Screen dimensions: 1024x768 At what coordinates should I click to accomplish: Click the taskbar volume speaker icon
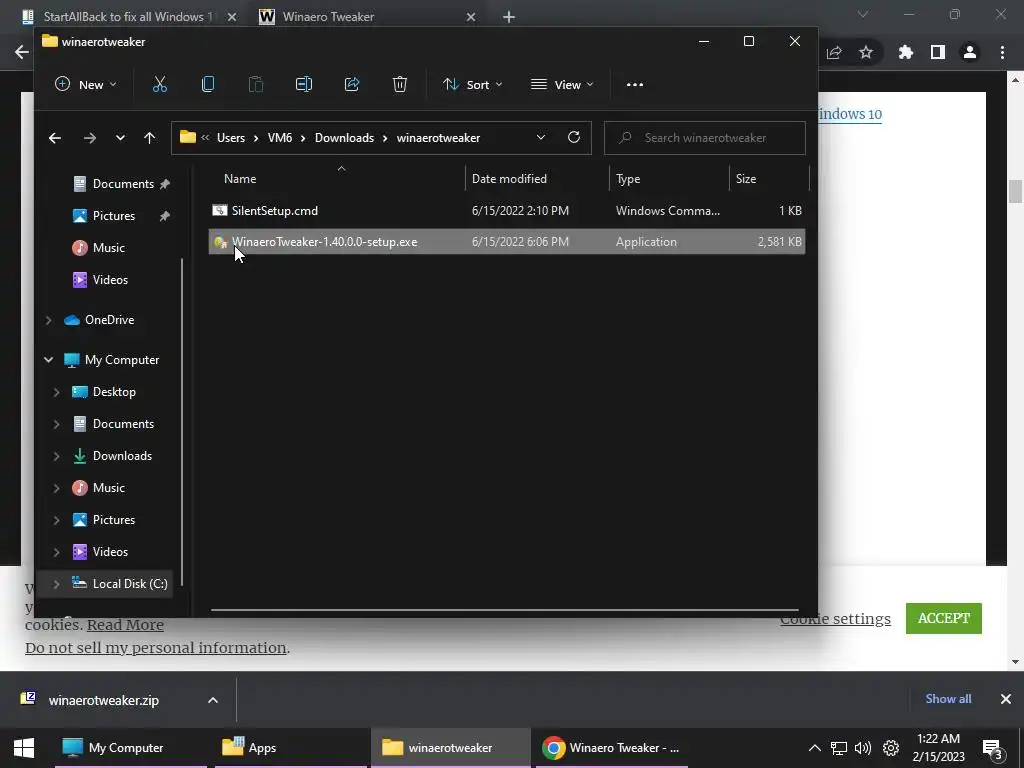863,748
